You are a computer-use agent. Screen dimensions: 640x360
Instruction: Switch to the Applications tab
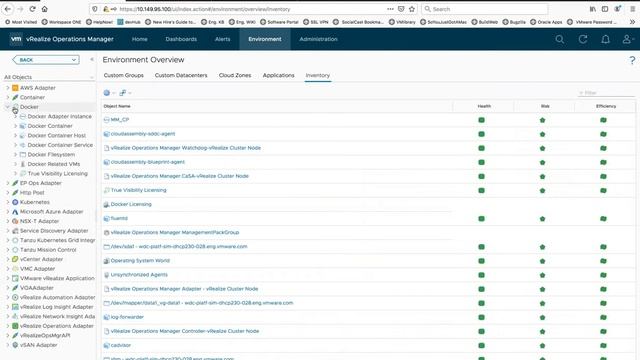(278, 76)
